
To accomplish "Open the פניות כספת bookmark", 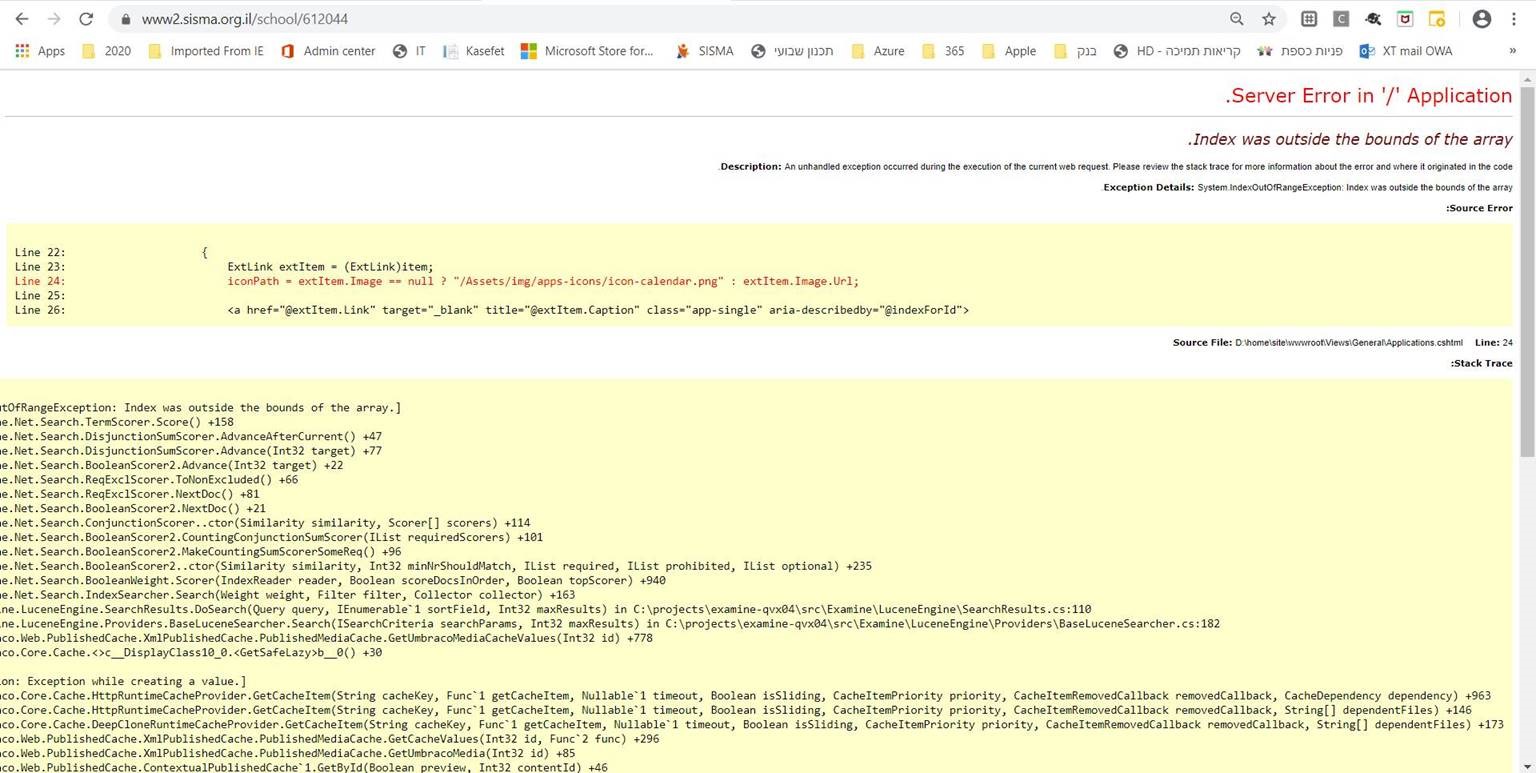I will tap(1300, 51).
